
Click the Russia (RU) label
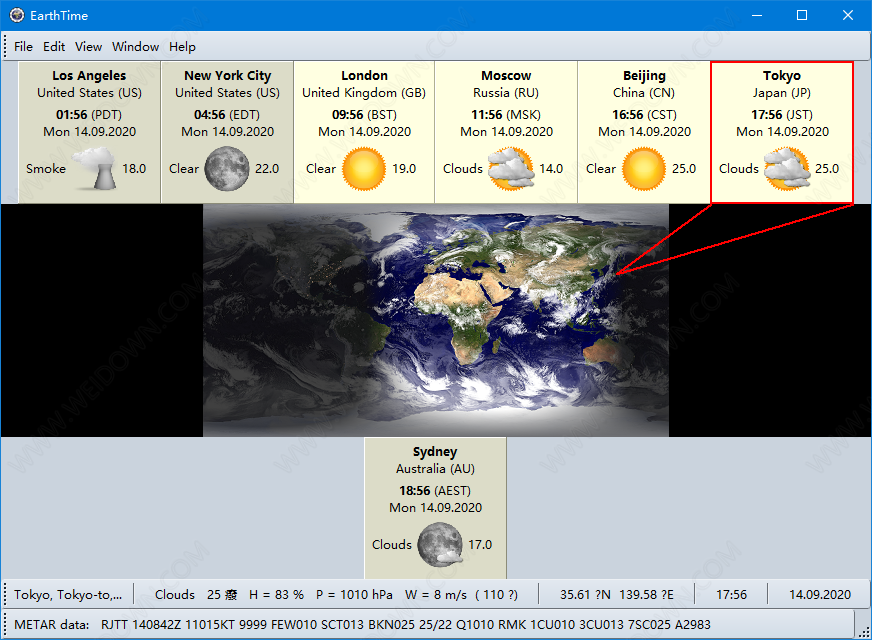click(x=506, y=93)
